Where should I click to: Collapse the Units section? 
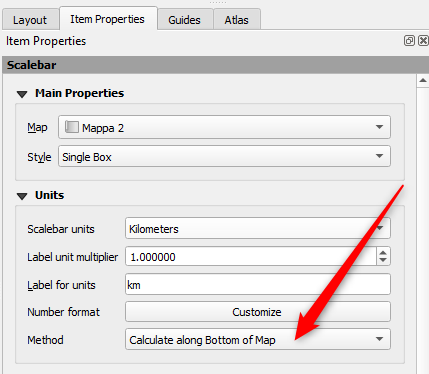pyautogui.click(x=22, y=196)
